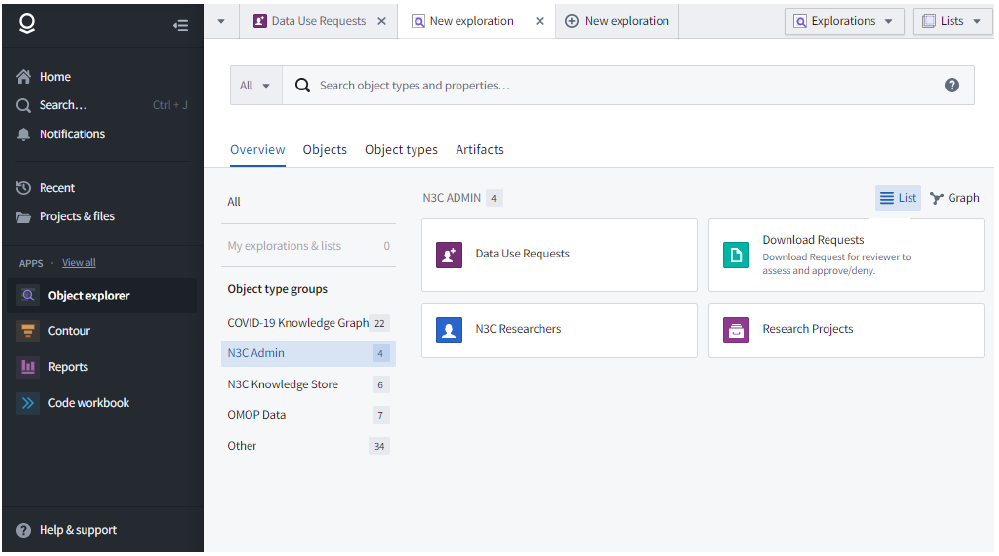Viewport: 999px width, 556px height.
Task: Select My explorations & lists
Action: coord(308,246)
